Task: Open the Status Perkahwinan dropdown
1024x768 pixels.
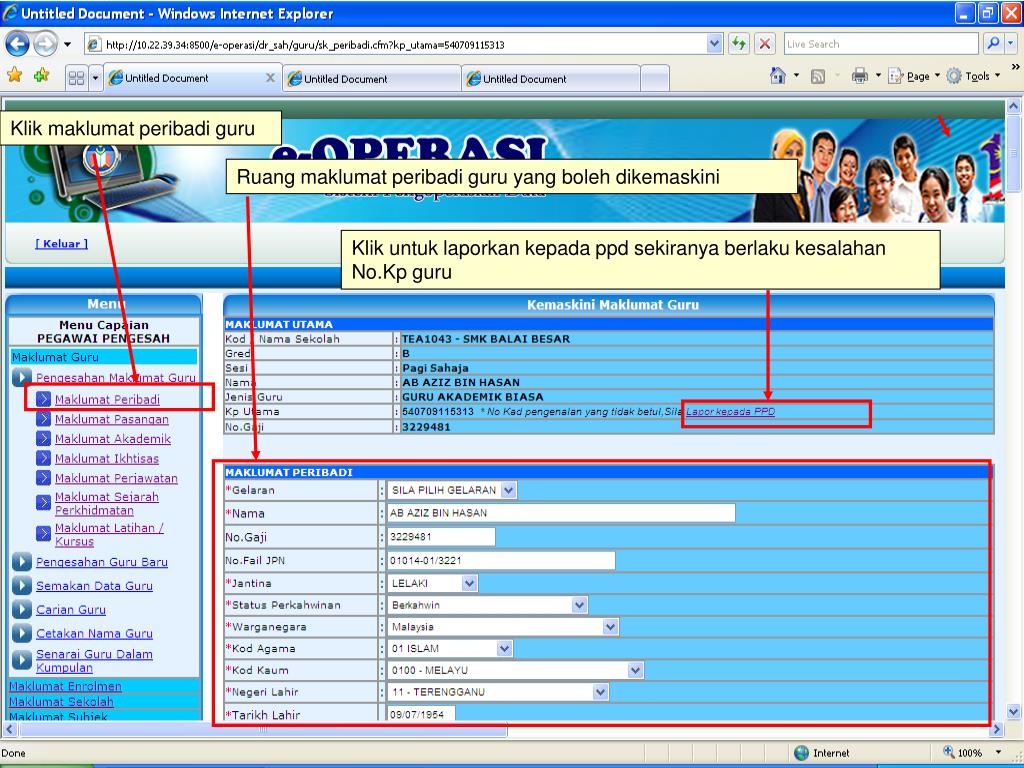Action: coord(487,605)
